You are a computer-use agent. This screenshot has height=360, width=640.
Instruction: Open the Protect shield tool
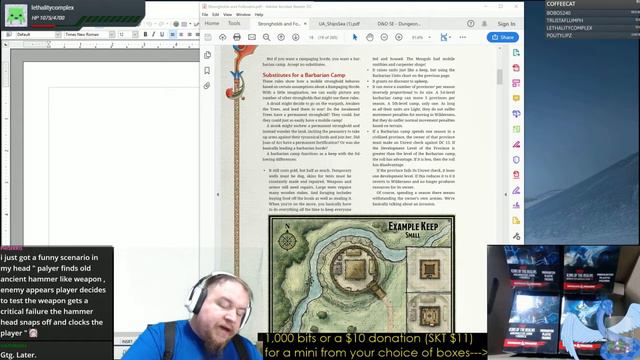(x=516, y=160)
